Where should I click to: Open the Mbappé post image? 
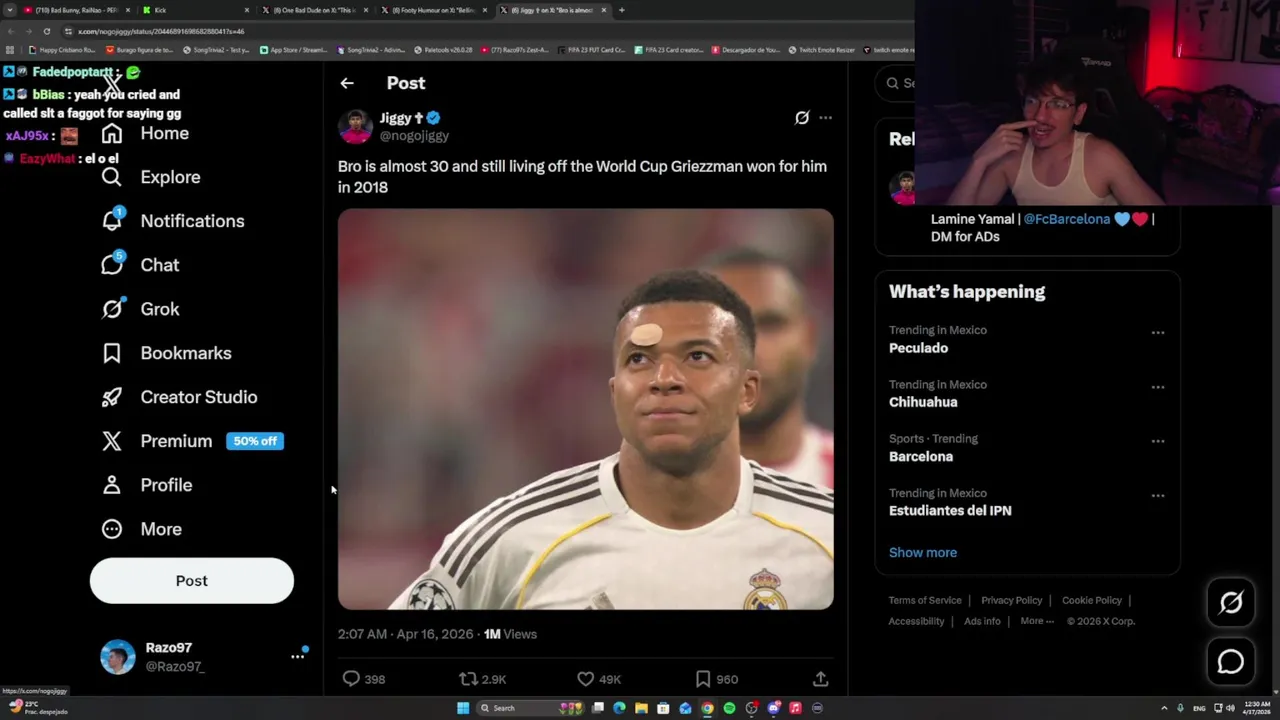point(585,409)
